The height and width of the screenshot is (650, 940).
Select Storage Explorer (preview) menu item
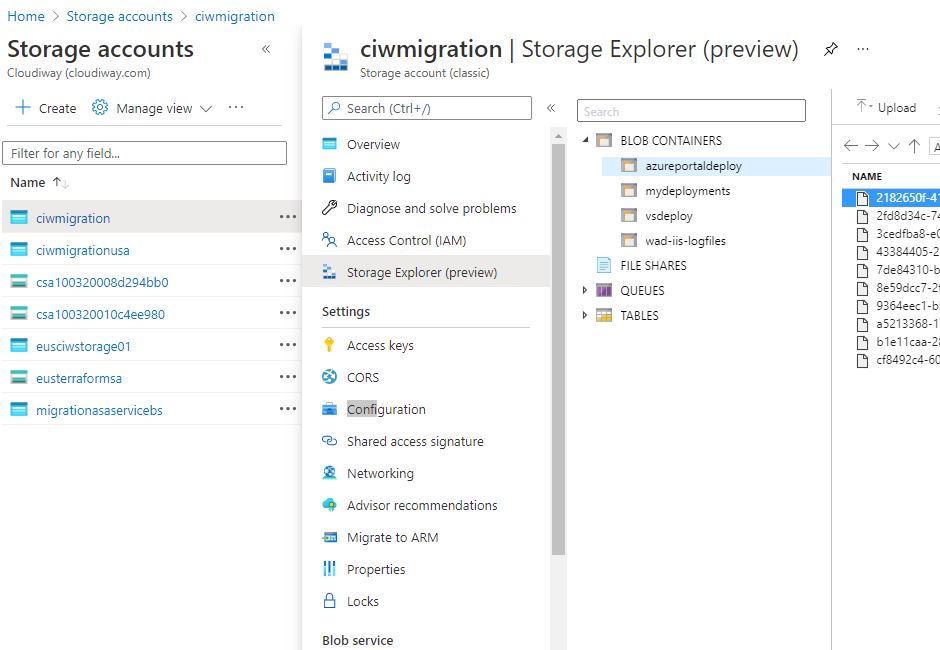click(x=426, y=272)
